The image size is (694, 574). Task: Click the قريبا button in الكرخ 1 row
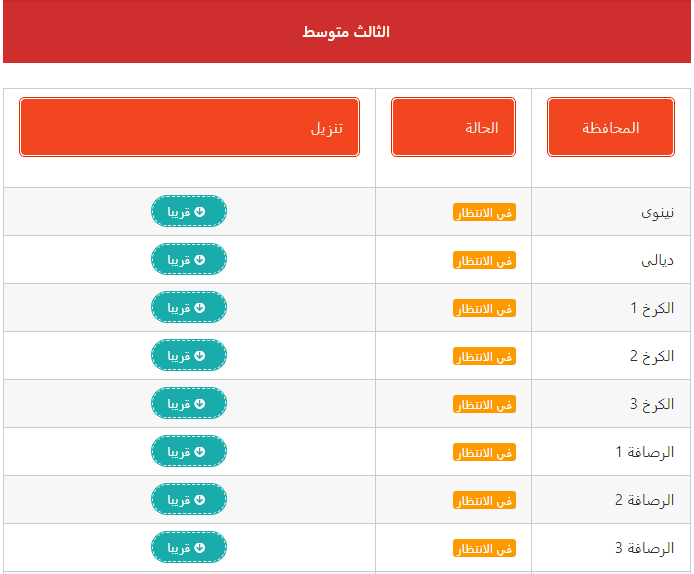(x=189, y=307)
